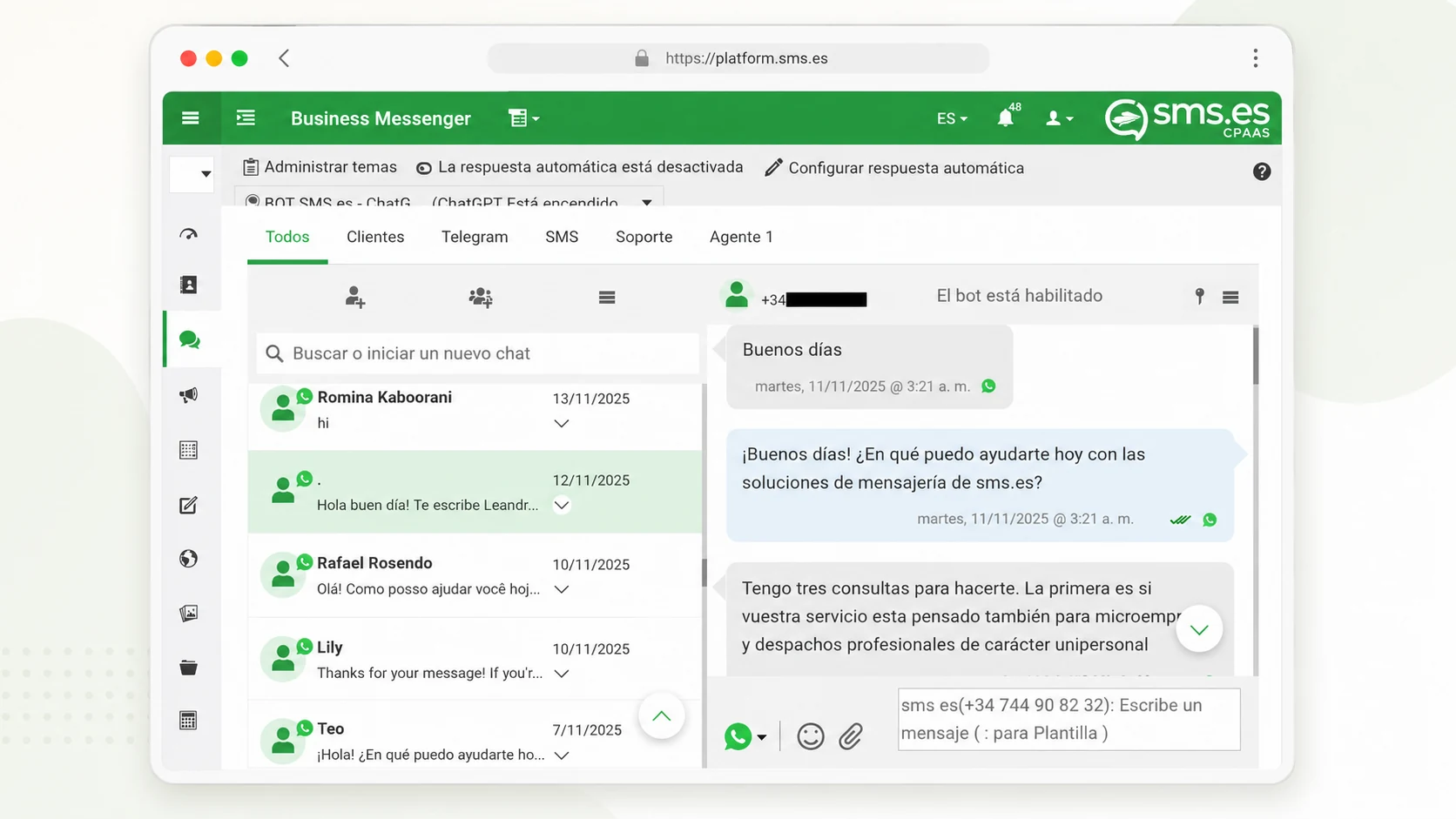Screen dimensions: 1456x819
Task: Click the conversation vertical scrollbar
Action: 1256,355
